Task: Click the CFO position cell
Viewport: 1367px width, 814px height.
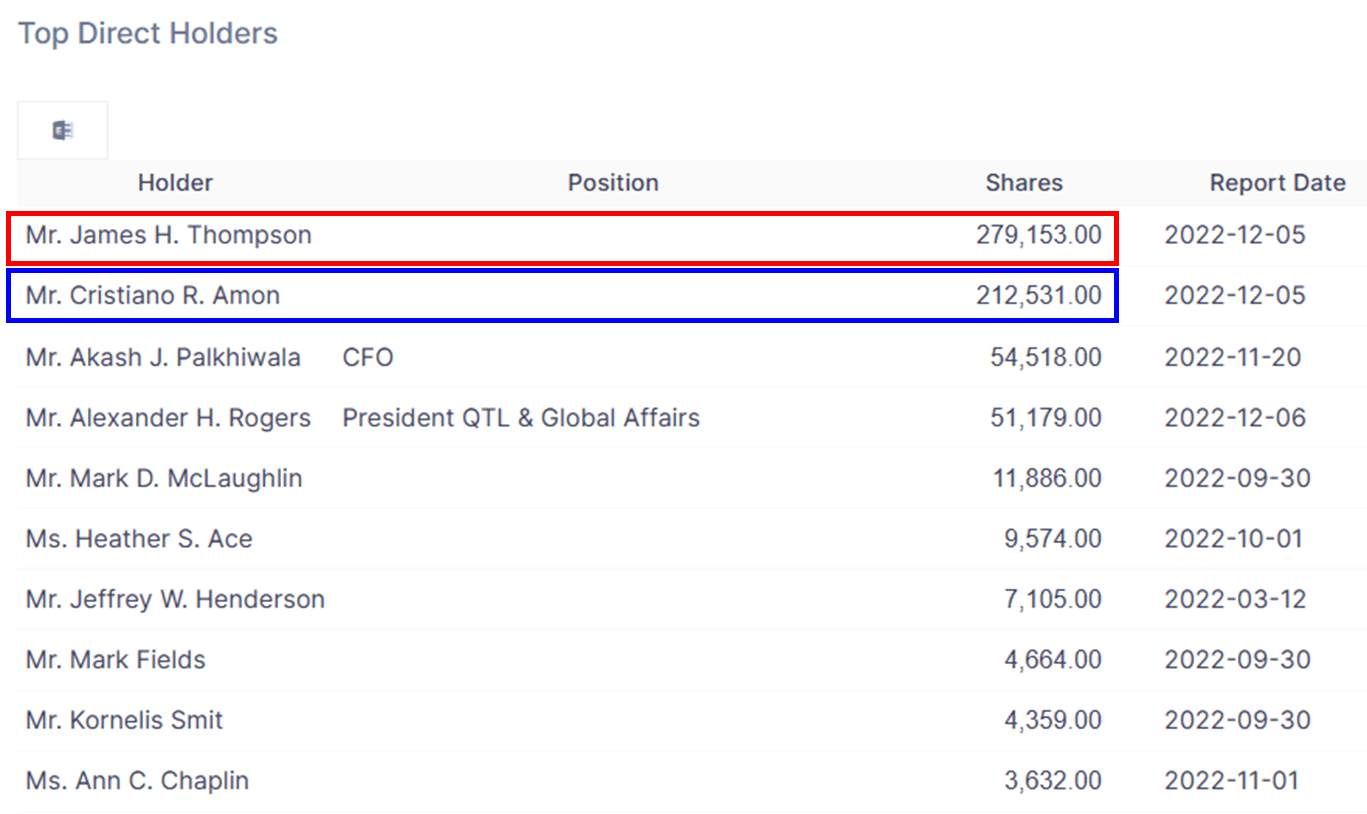Action: (368, 357)
